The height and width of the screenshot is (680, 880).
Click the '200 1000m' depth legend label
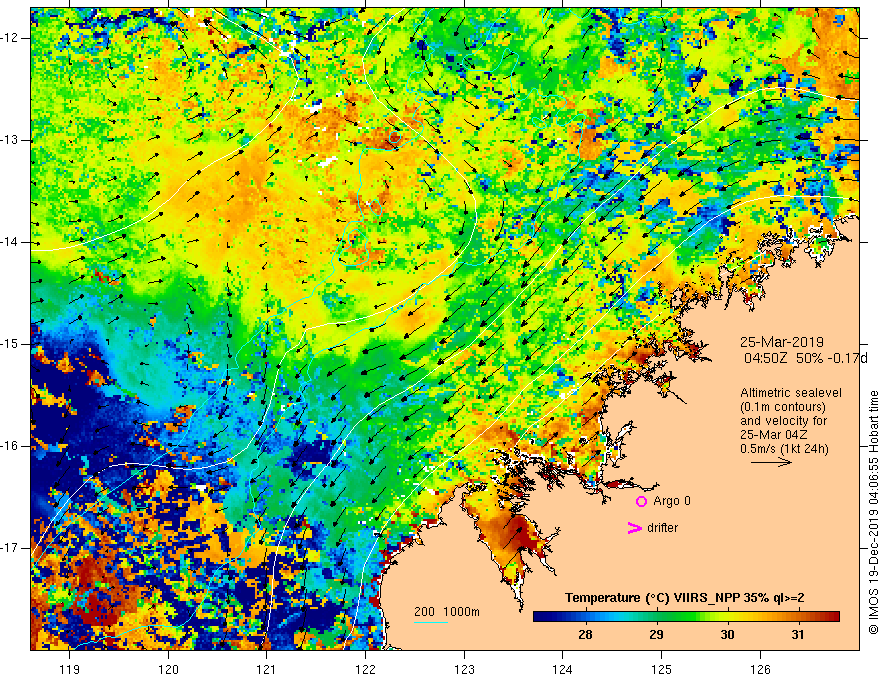(447, 612)
